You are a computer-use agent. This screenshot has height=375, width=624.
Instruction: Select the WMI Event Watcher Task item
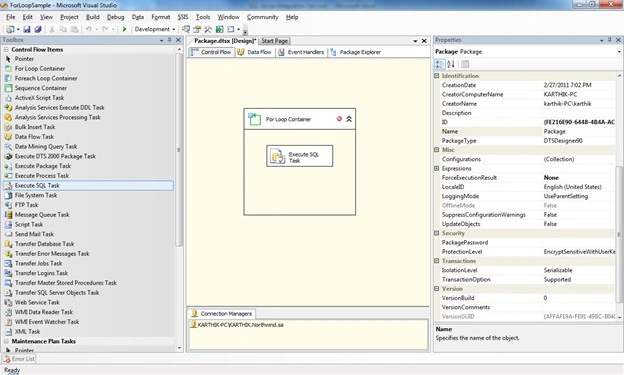pyautogui.click(x=47, y=322)
